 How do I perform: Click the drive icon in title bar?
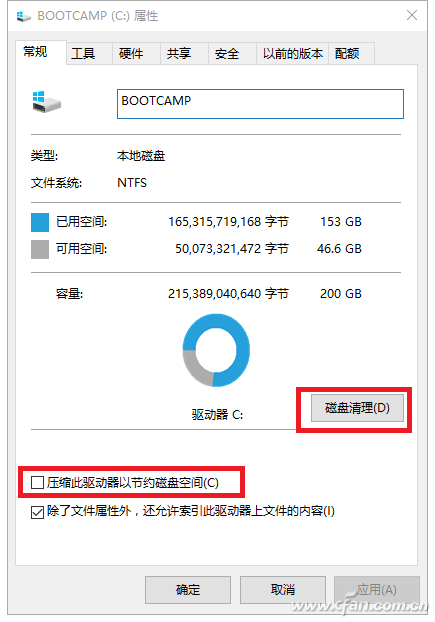tap(23, 16)
